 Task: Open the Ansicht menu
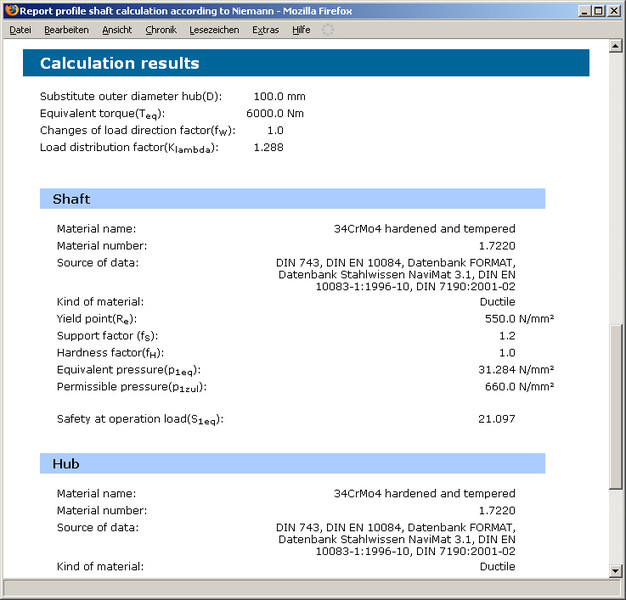(117, 30)
